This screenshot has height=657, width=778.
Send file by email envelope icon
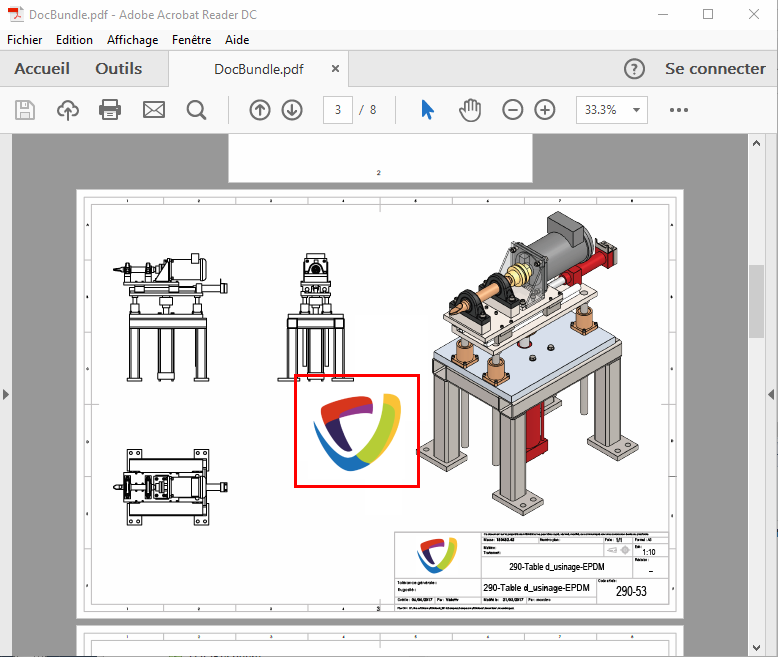click(x=154, y=110)
